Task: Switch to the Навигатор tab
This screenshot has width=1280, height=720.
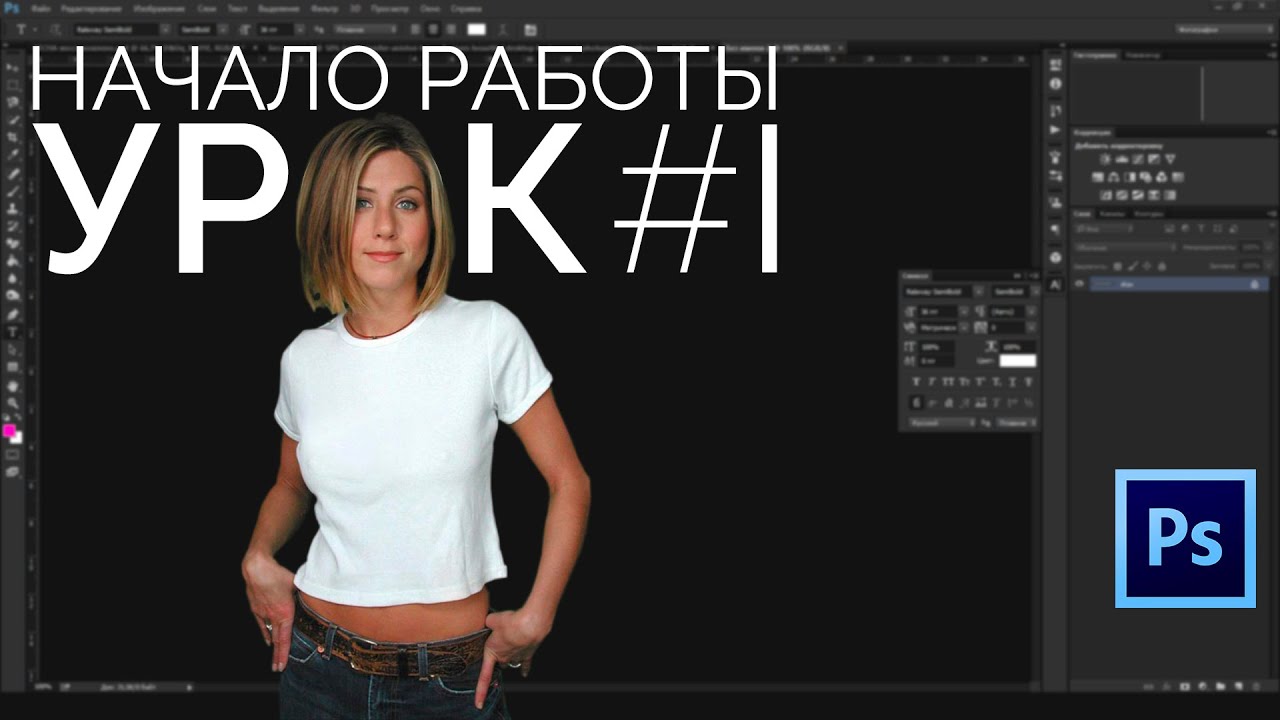Action: pyautogui.click(x=1143, y=55)
